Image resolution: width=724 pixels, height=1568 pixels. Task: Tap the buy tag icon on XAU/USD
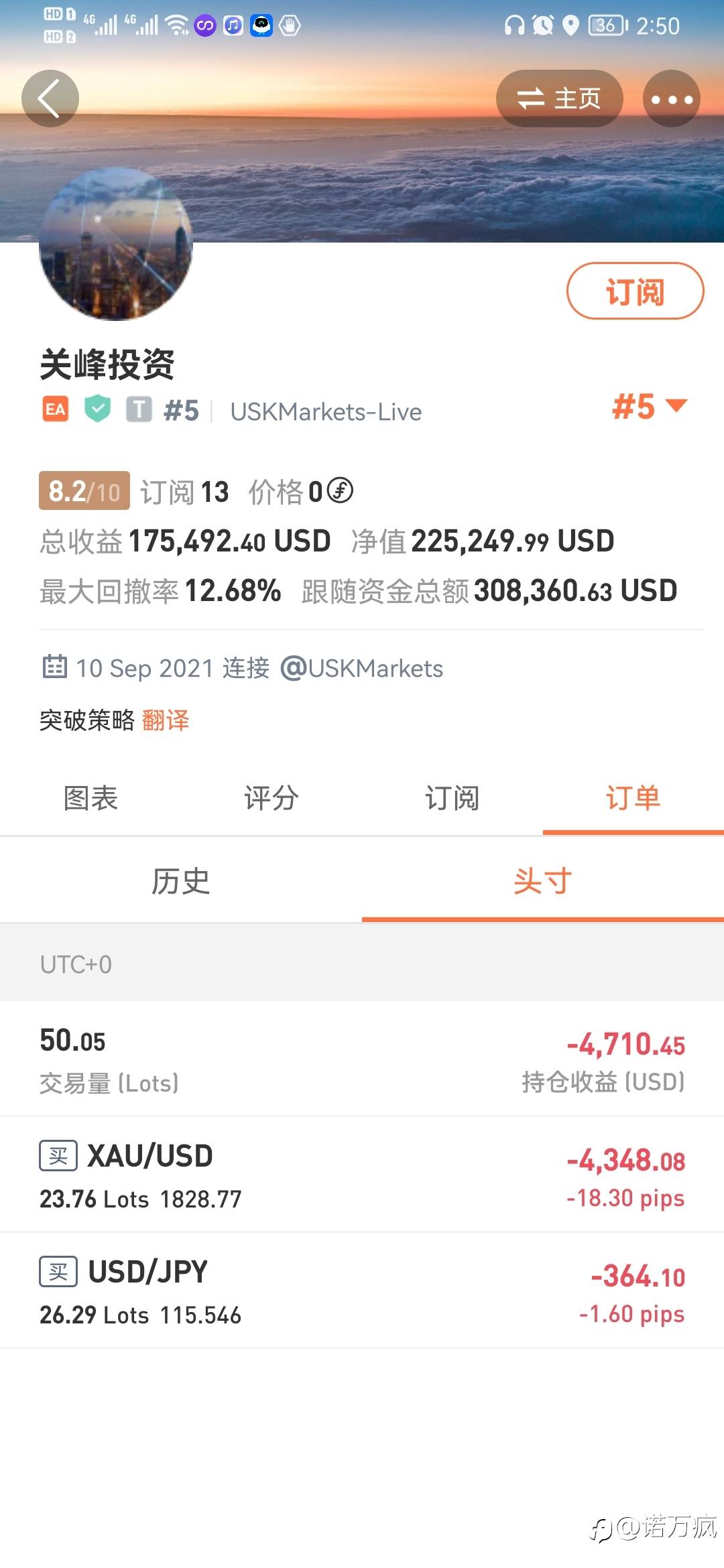click(58, 1156)
